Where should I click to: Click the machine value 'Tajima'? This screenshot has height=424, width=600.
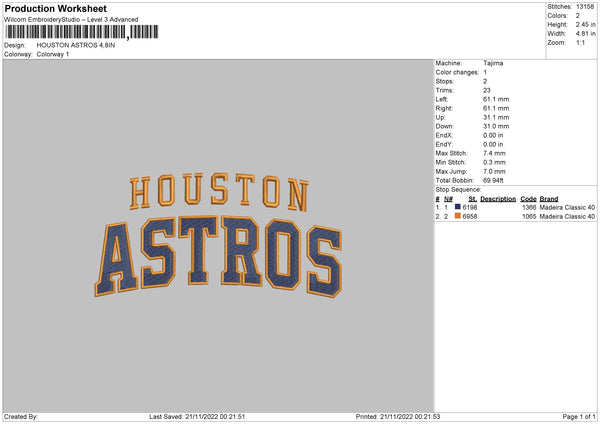(x=493, y=63)
